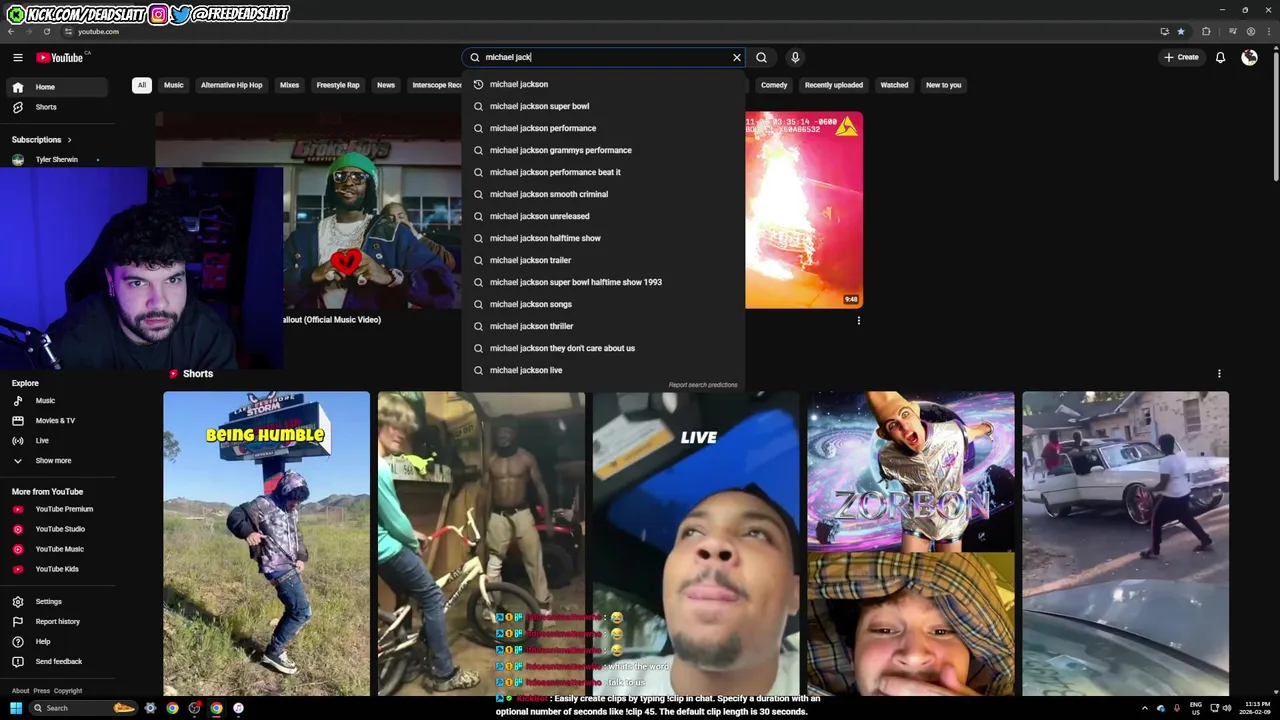Screen dimensions: 1280x720
Task: Open the Windows Start menu
Action: [16, 708]
